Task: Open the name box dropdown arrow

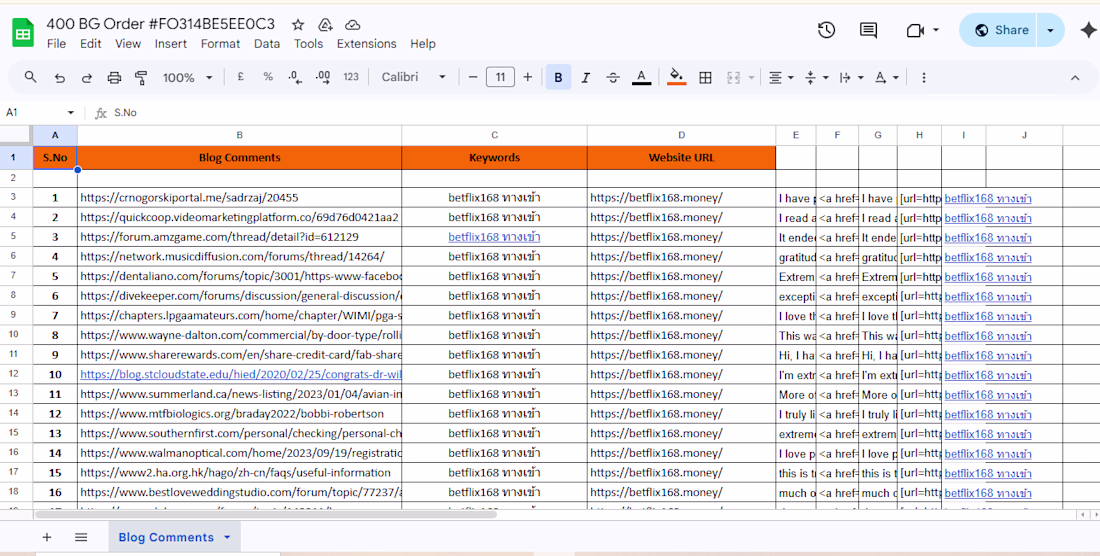Action: pos(70,112)
